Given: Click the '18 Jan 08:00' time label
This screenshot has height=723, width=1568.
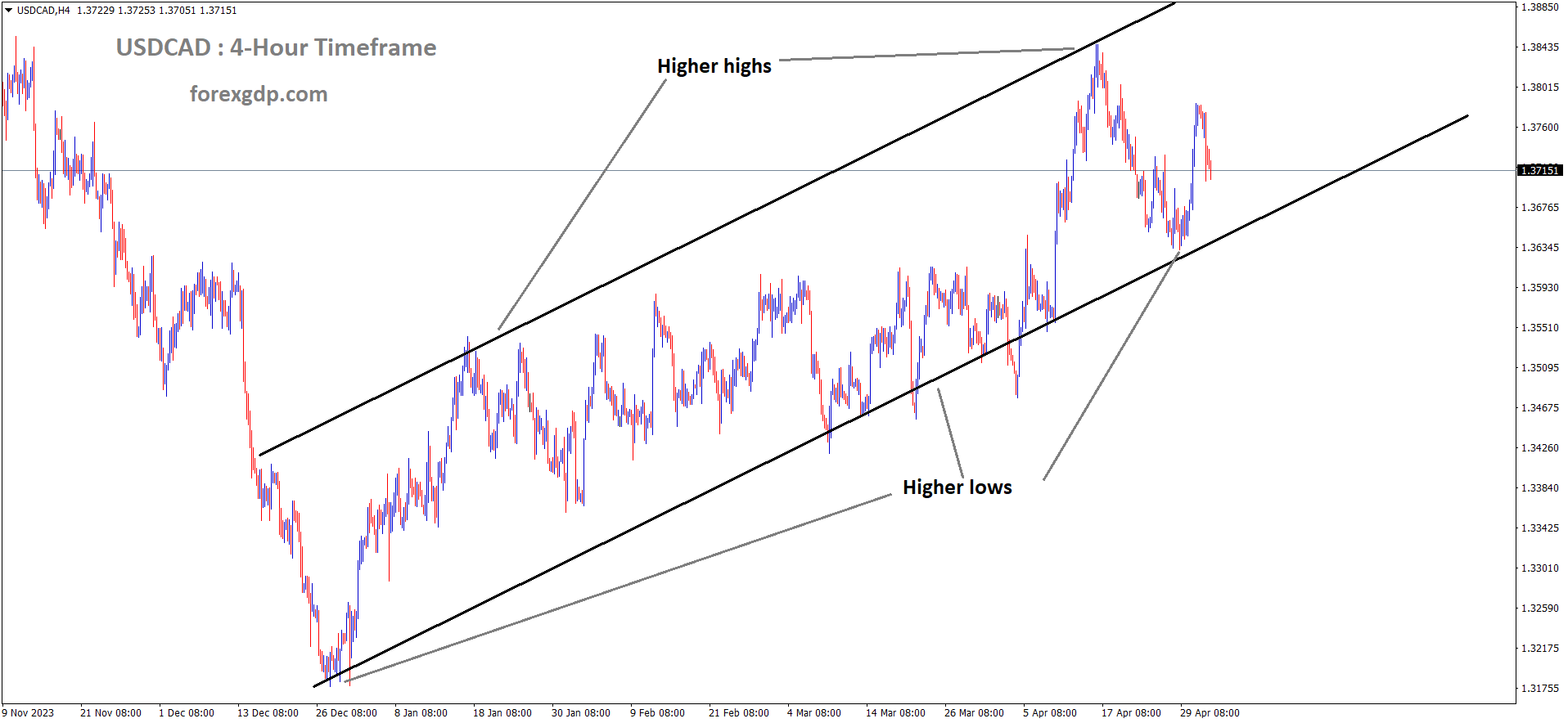Looking at the screenshot, I should (502, 713).
